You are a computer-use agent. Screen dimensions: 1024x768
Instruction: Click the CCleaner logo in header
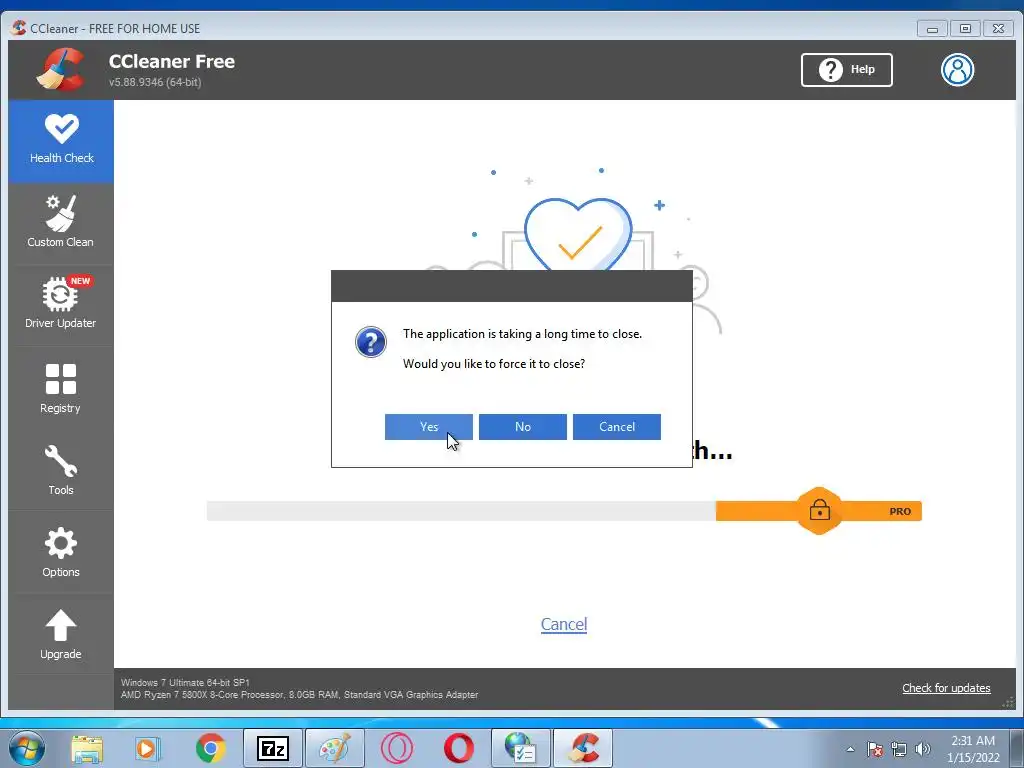(x=61, y=69)
